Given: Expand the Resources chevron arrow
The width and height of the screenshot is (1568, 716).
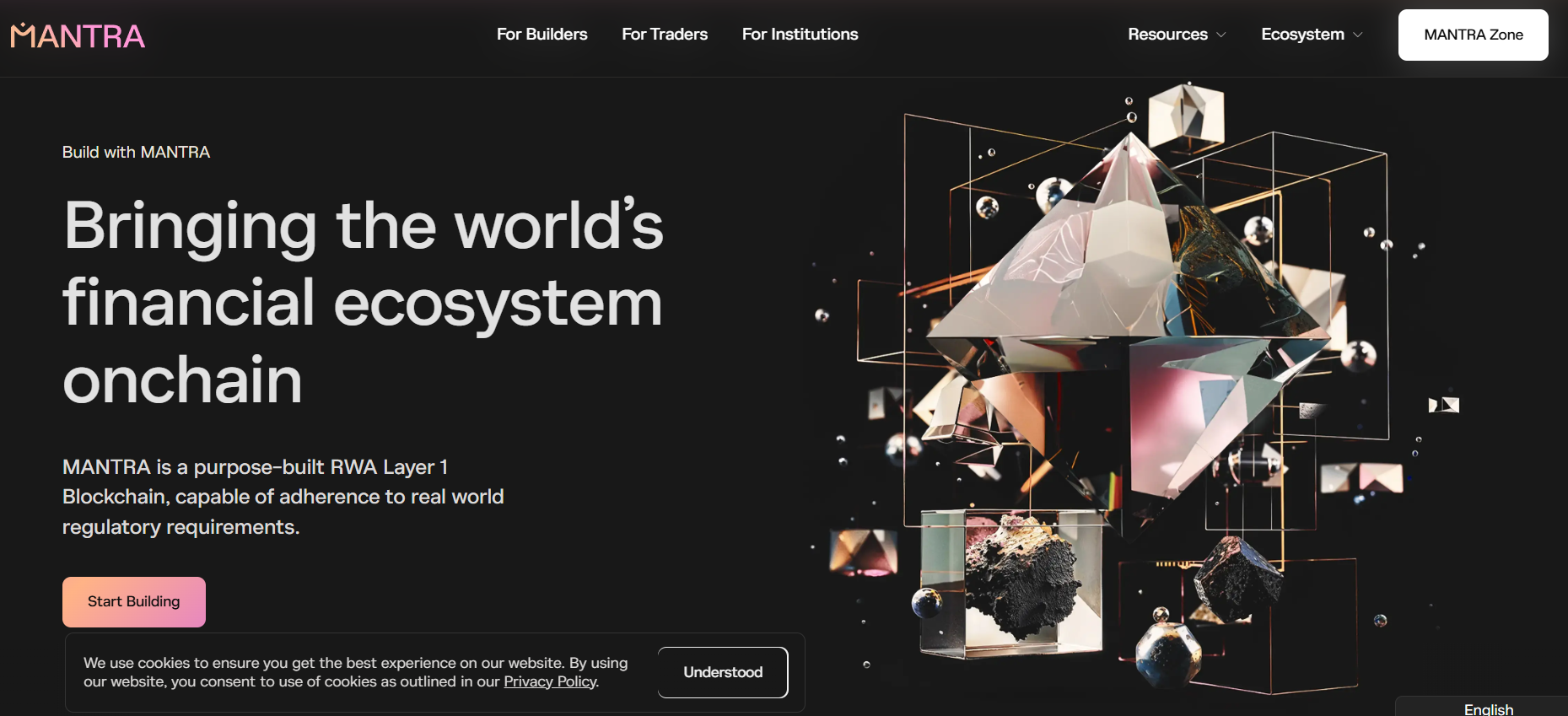Looking at the screenshot, I should (1220, 35).
